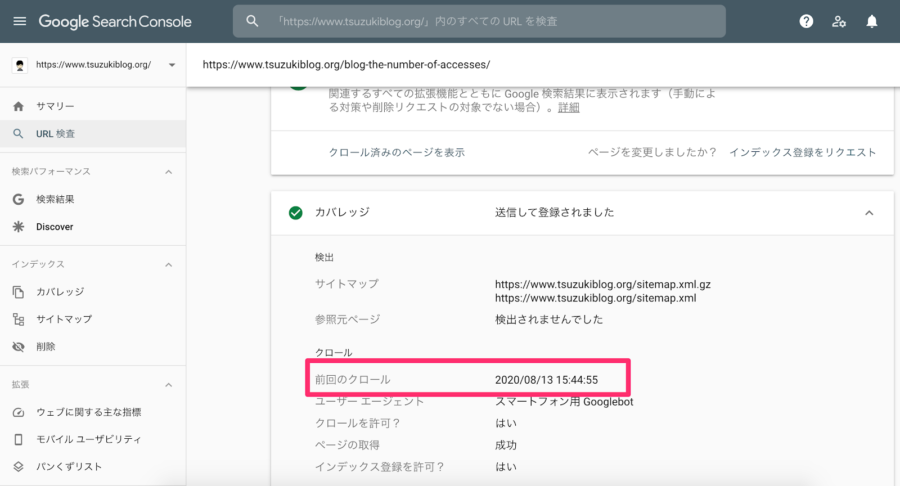Click the Google G icon beside 検索結果
Image resolution: width=900 pixels, height=486 pixels.
click(x=18, y=199)
